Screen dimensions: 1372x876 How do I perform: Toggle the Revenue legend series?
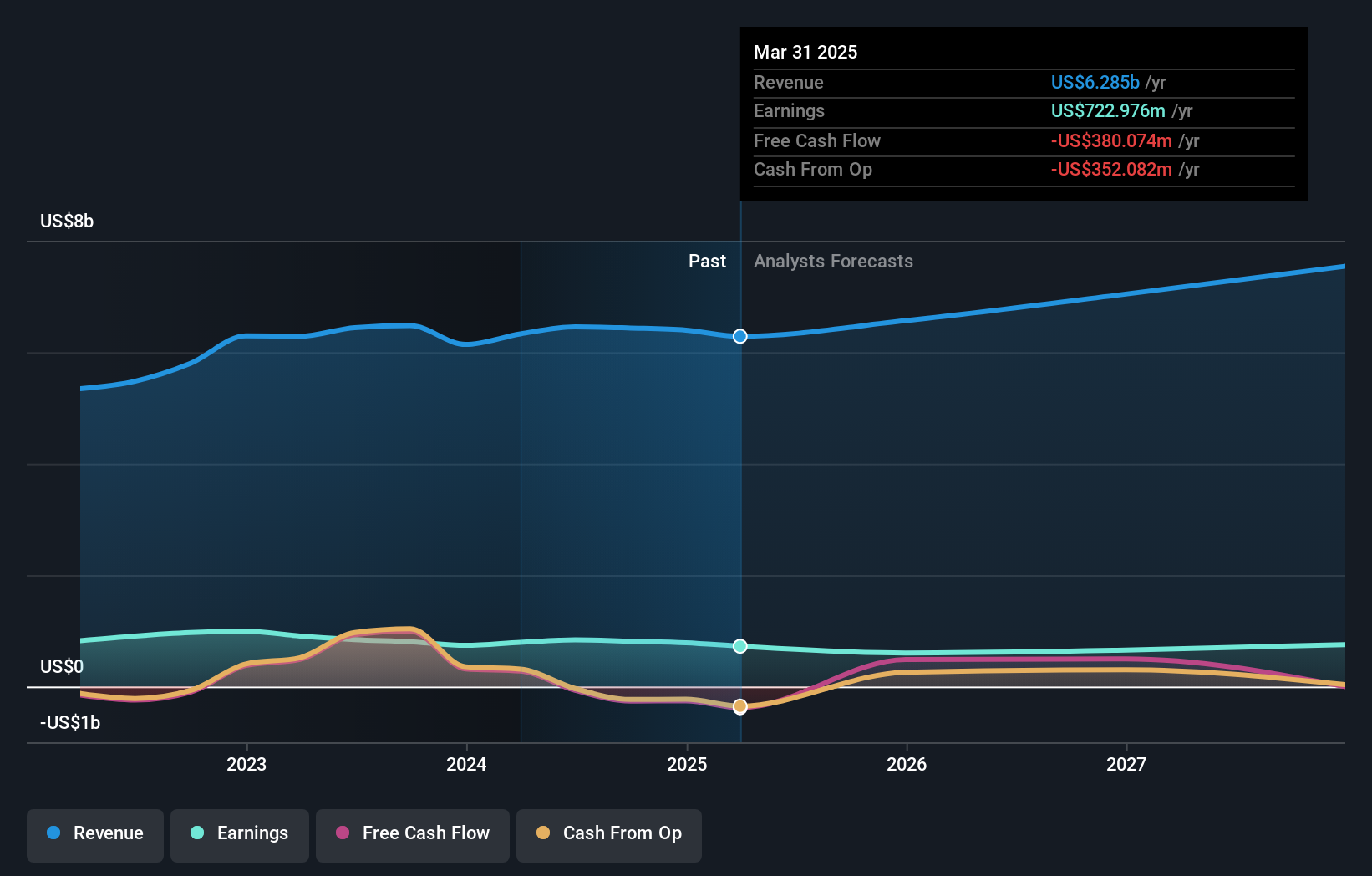point(95,834)
